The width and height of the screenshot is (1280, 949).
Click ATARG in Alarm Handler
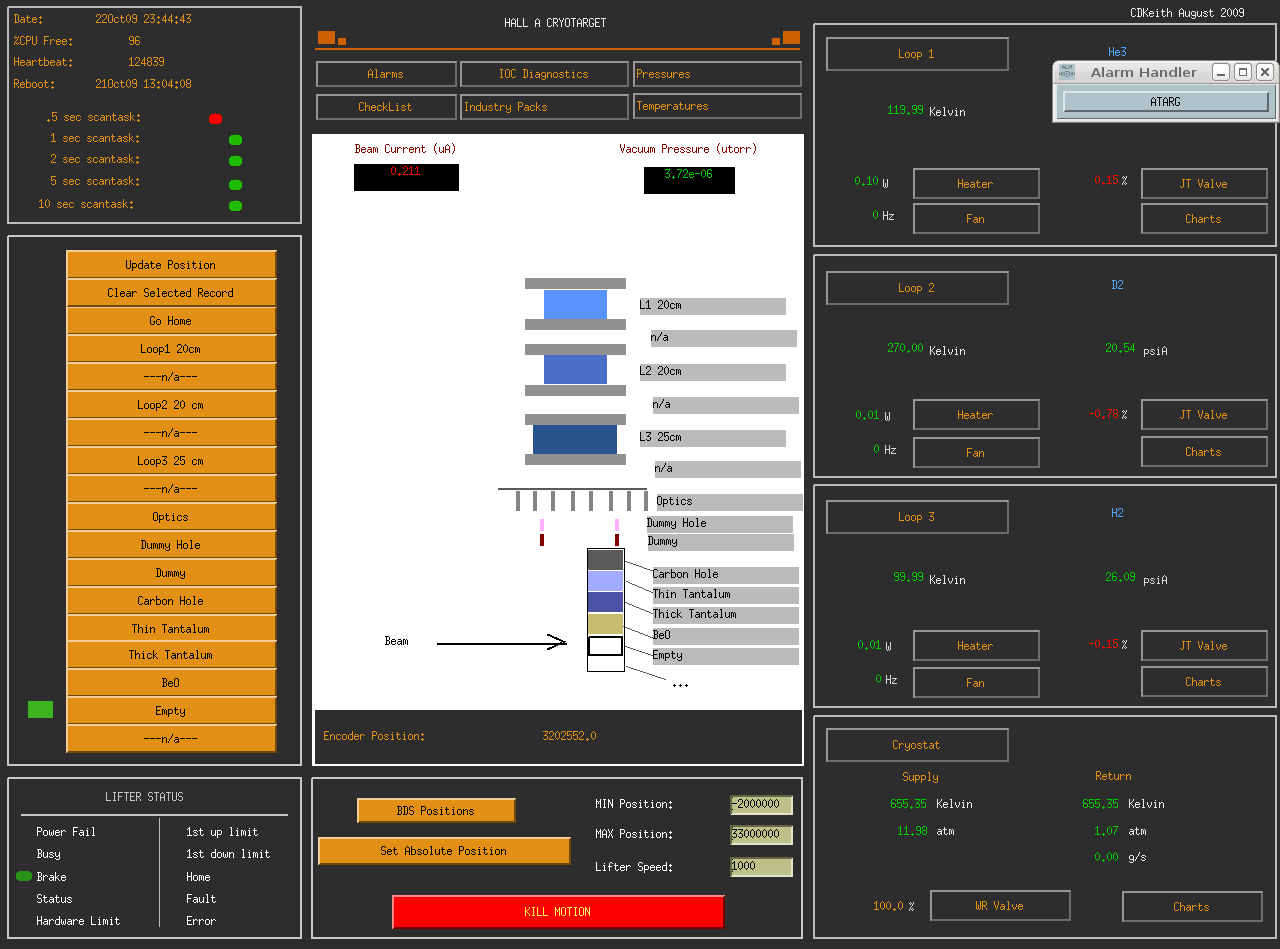coord(1166,102)
